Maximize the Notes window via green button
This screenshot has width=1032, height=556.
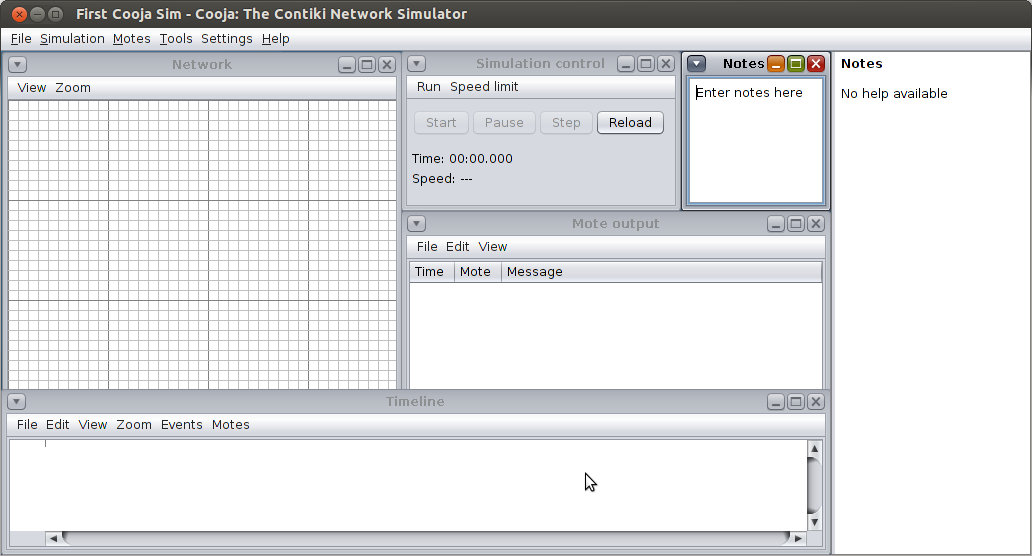(x=796, y=63)
